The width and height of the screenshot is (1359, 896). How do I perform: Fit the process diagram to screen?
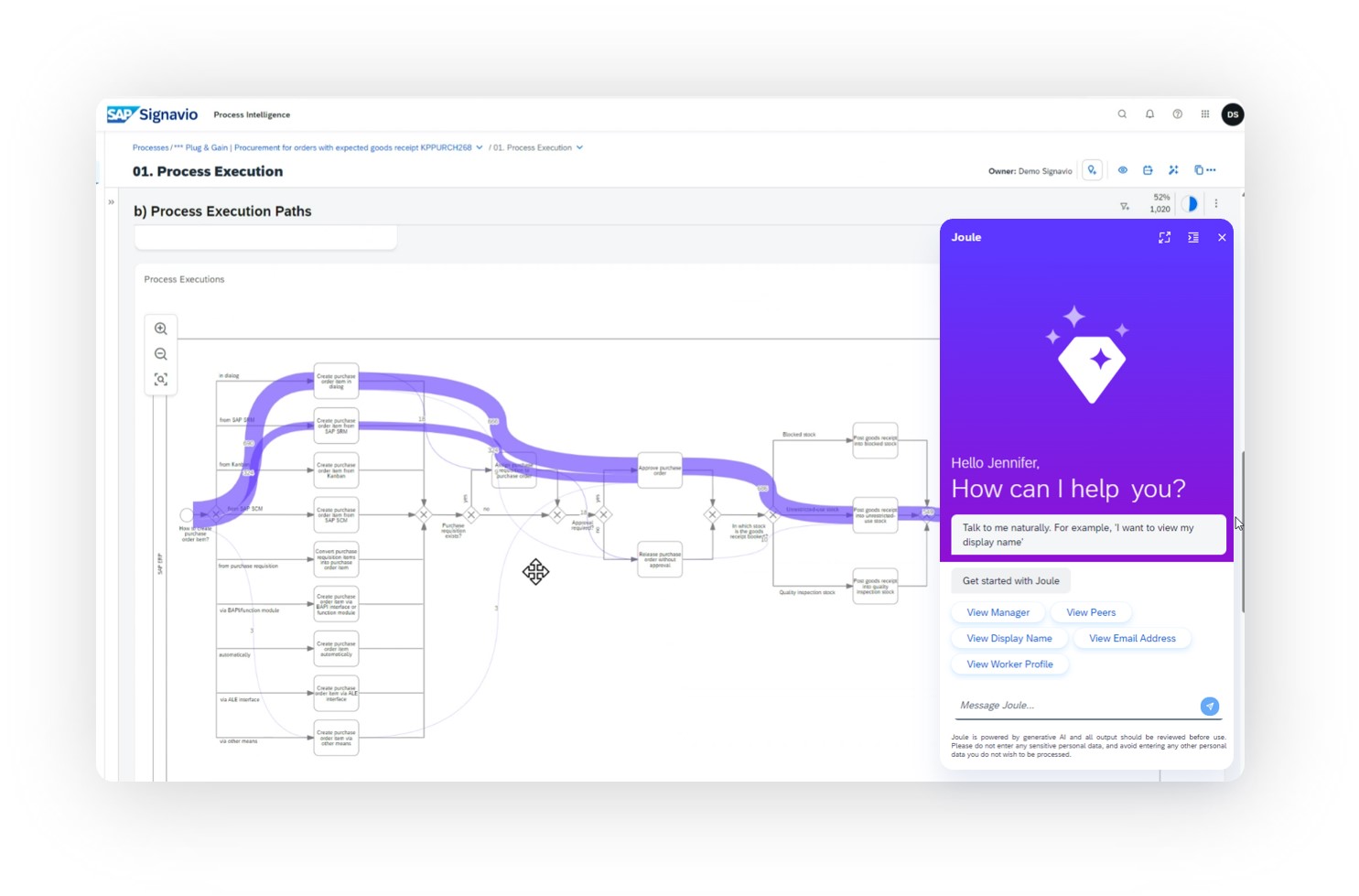coord(161,380)
